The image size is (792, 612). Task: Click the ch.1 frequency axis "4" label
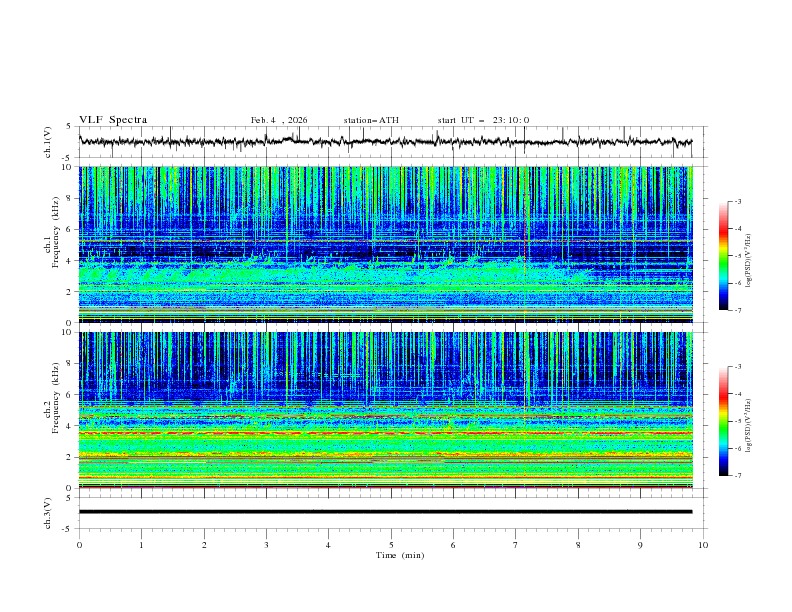pyautogui.click(x=70, y=261)
